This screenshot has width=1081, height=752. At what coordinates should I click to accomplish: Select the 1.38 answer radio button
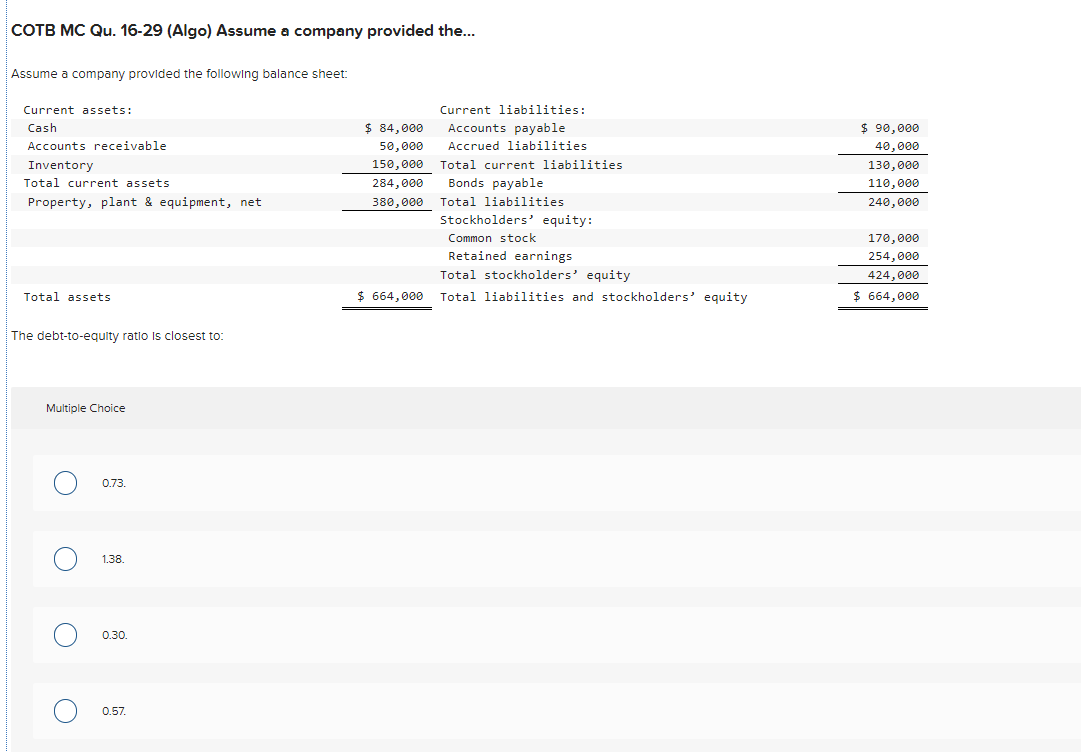point(65,559)
